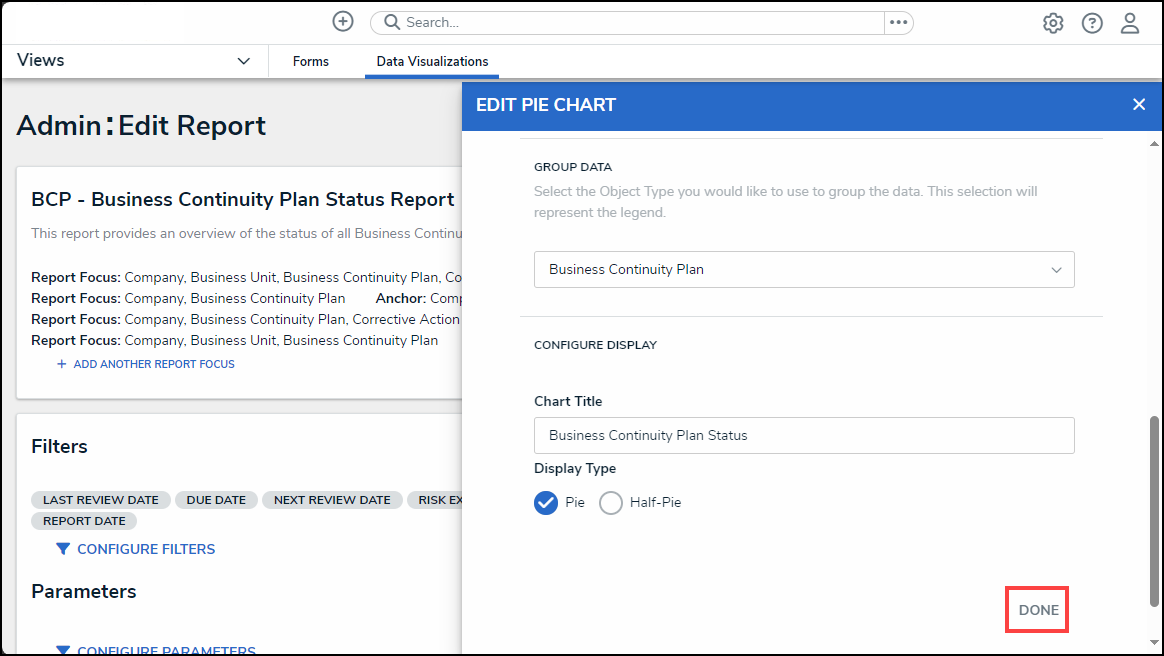The height and width of the screenshot is (656, 1164).
Task: Open the user profile icon
Action: tap(1130, 23)
